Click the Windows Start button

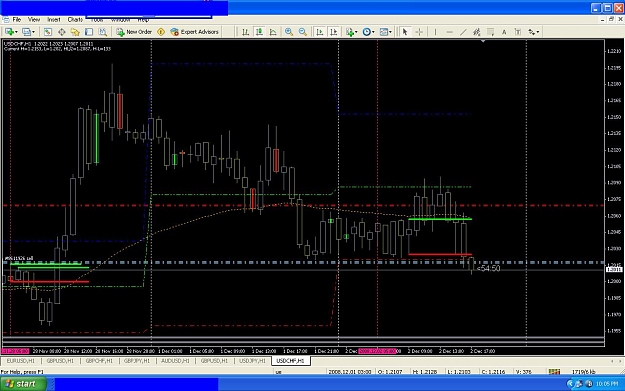pos(23,384)
